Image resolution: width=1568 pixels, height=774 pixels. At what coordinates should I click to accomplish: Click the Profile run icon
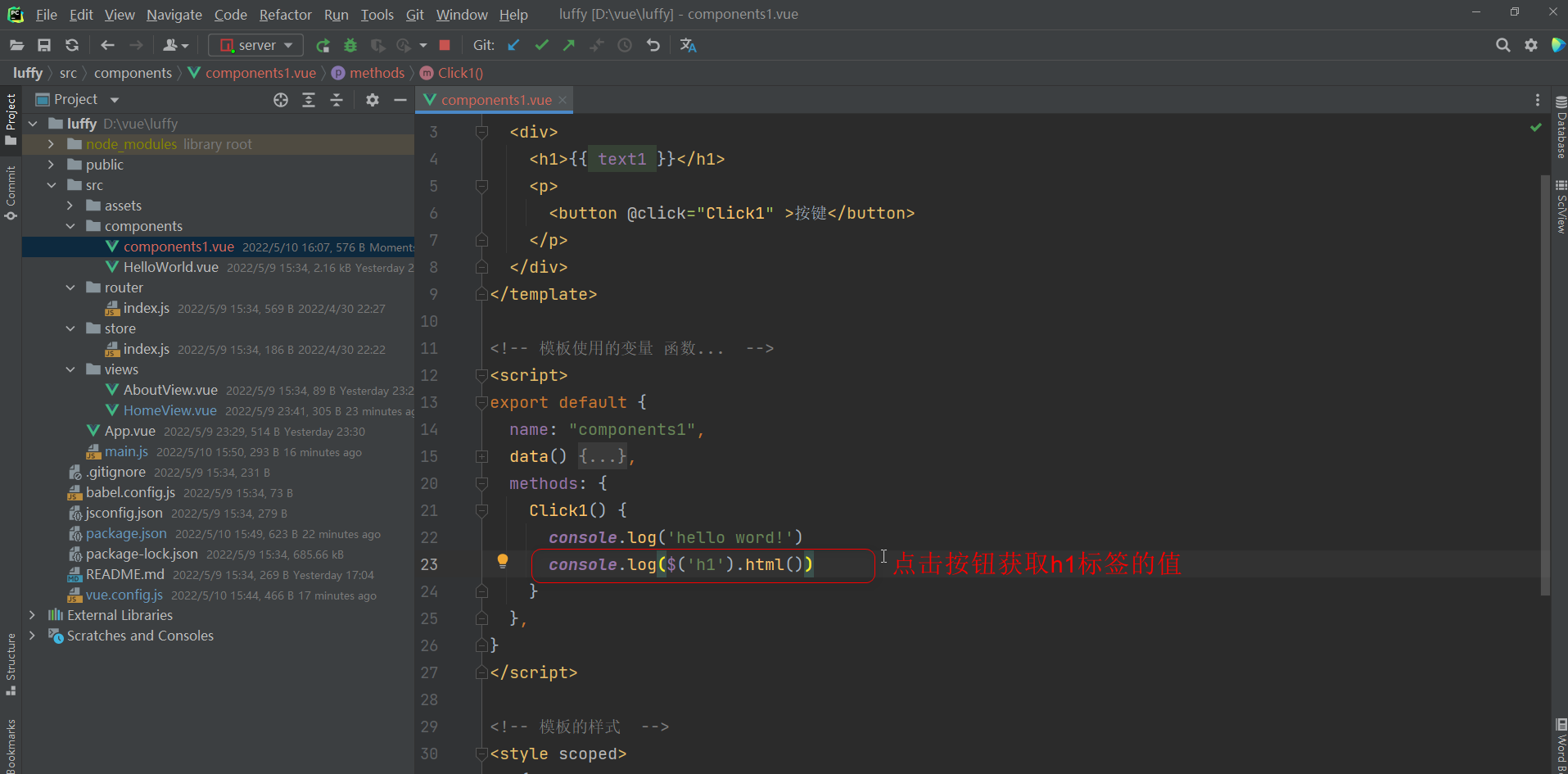[404, 45]
